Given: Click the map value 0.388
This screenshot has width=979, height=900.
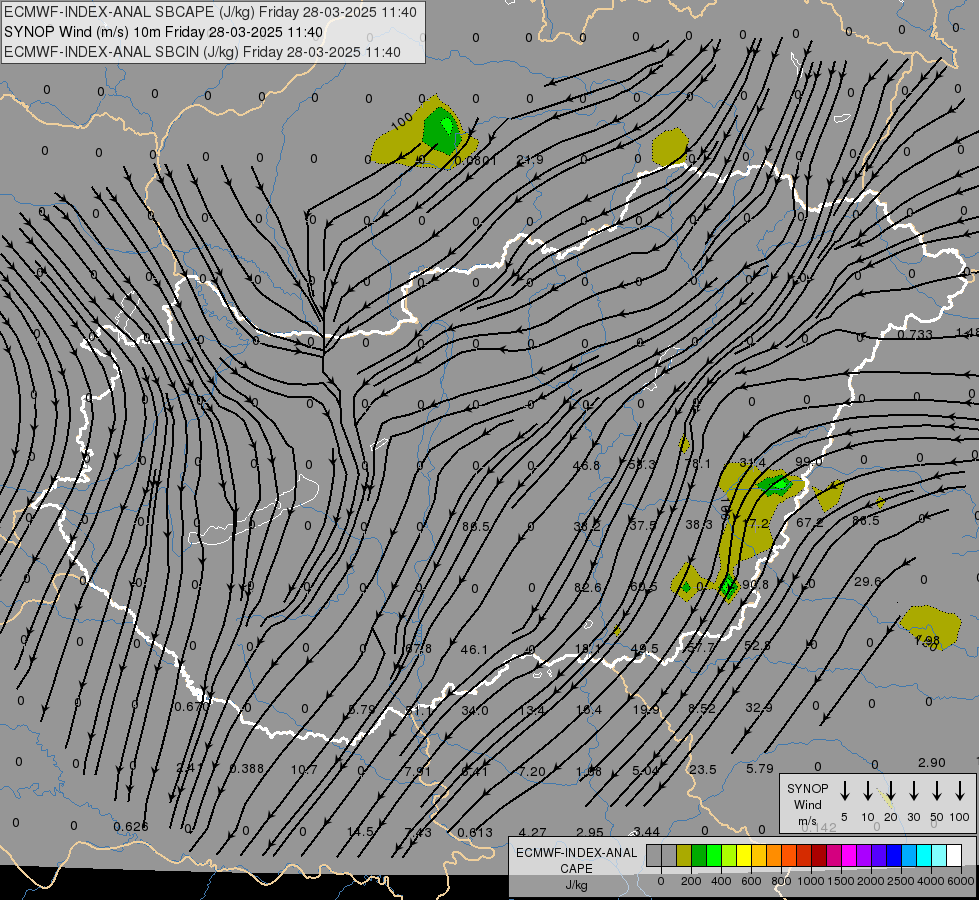Looking at the screenshot, I should pos(247,768).
